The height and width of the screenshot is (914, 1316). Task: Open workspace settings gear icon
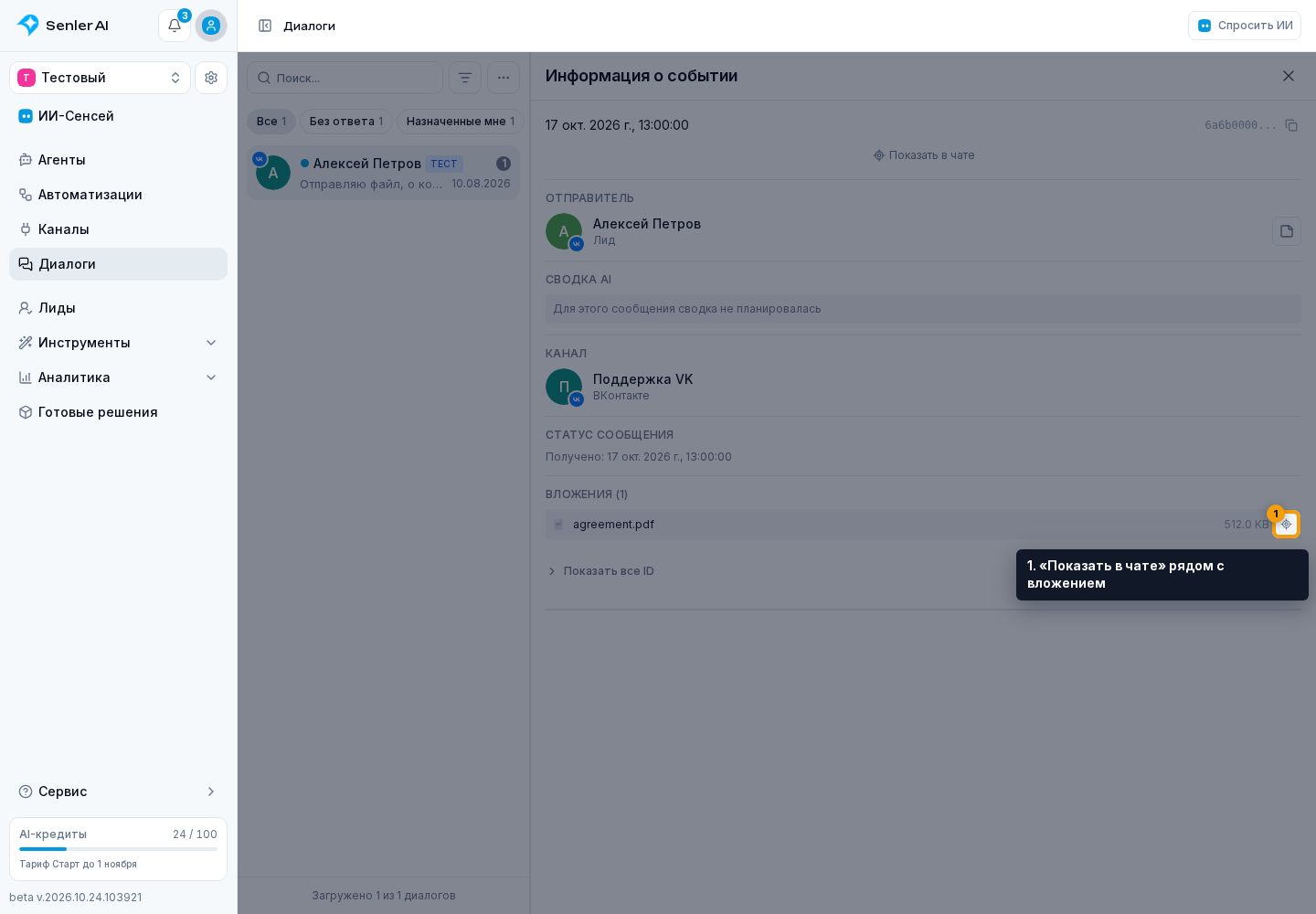coord(211,78)
